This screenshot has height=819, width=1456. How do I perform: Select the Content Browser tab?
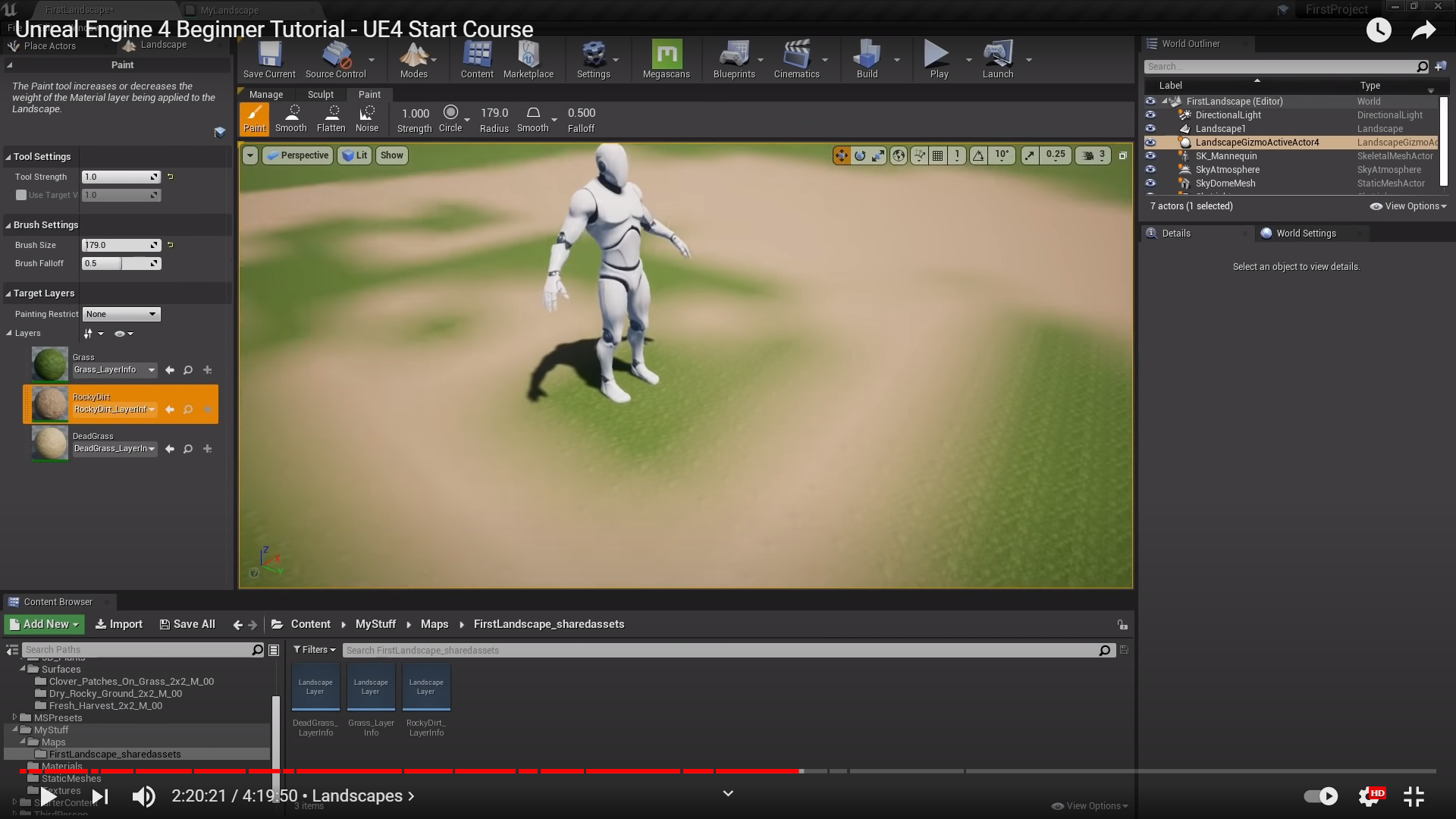(x=58, y=602)
